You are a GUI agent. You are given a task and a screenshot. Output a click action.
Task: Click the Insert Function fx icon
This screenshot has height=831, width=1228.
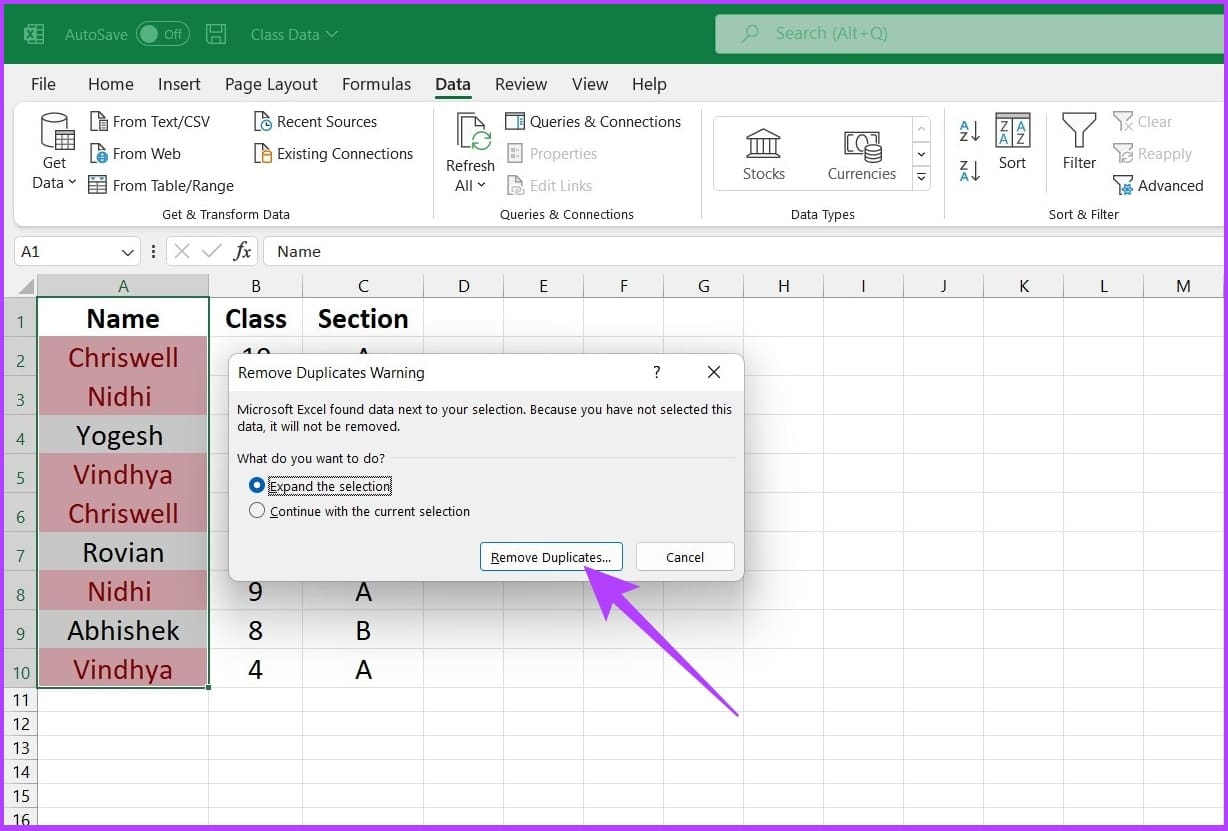pos(242,252)
